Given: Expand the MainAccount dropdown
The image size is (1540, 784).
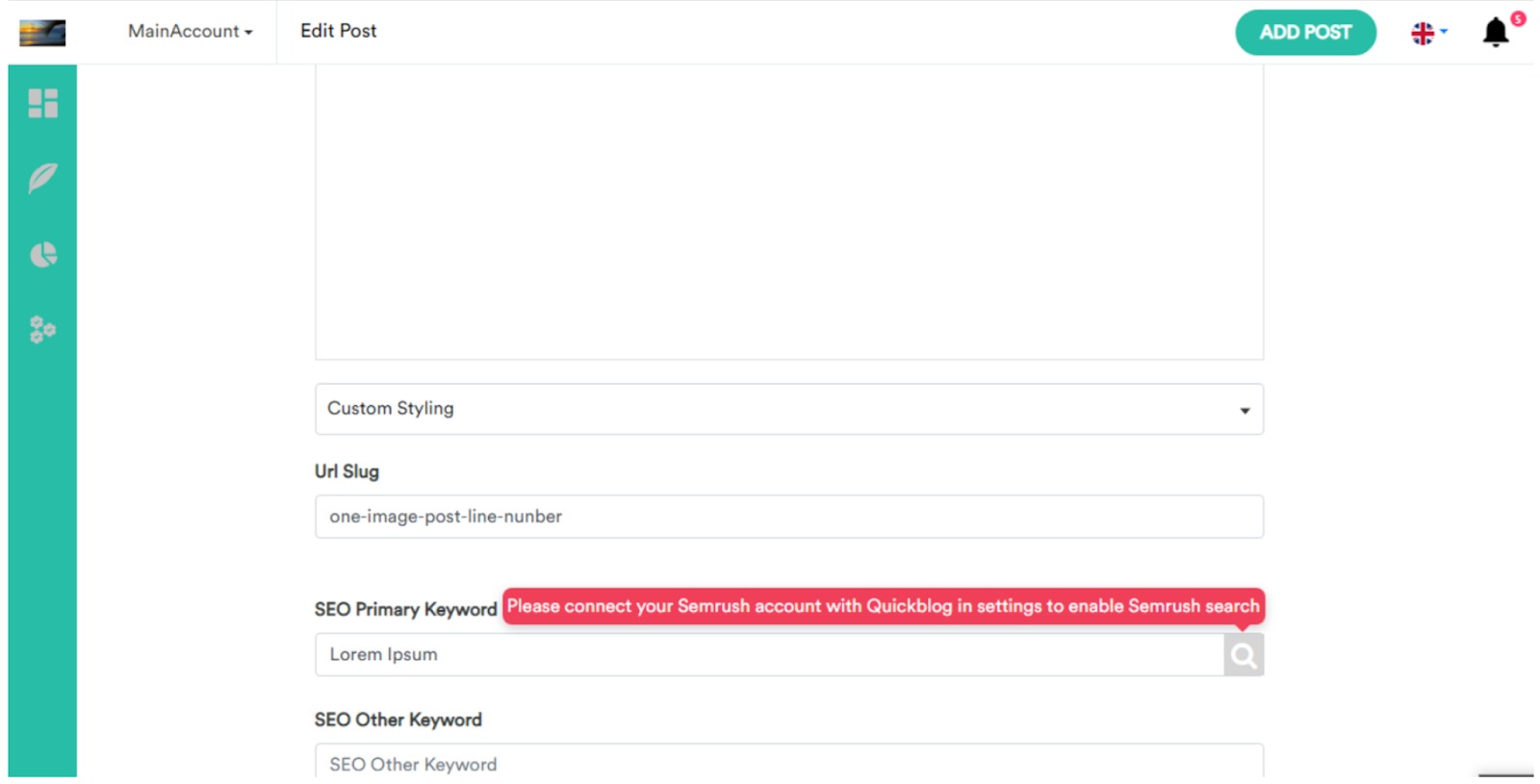Looking at the screenshot, I should [x=190, y=32].
